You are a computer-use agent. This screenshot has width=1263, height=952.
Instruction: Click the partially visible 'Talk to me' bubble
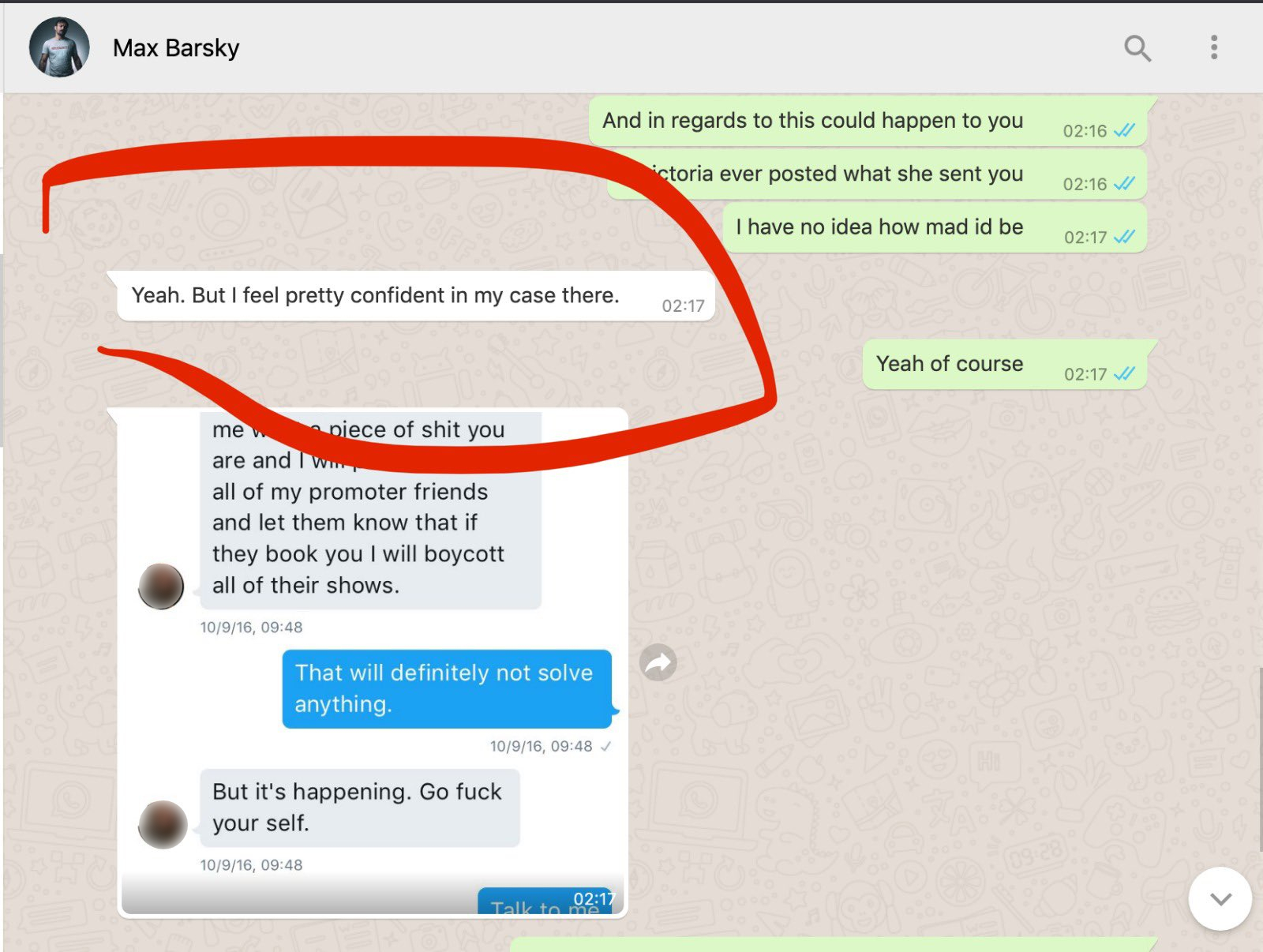(x=545, y=901)
